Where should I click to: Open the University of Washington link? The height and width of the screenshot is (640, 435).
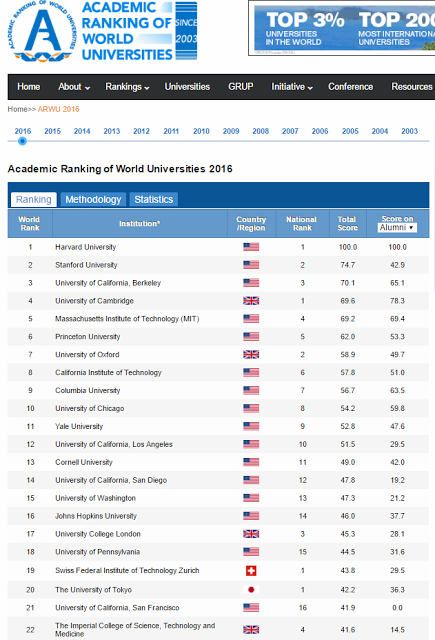click(x=95, y=498)
